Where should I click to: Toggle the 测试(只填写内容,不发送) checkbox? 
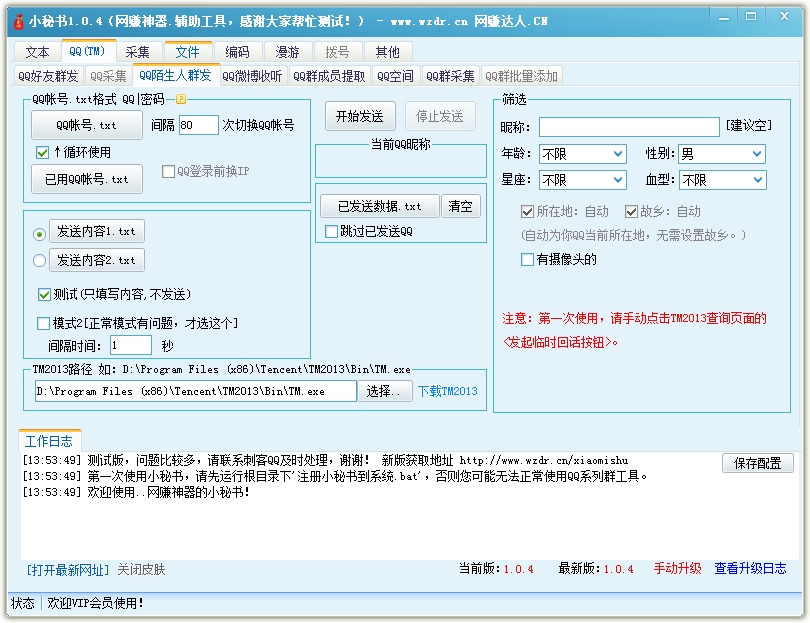(44, 295)
